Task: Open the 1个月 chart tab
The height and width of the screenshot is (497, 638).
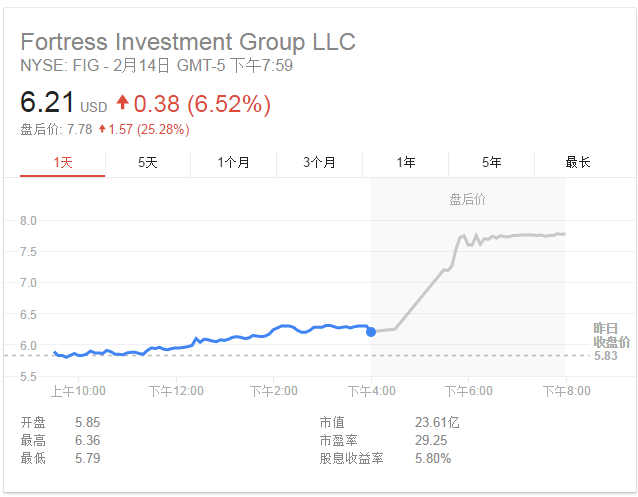Action: tap(234, 162)
